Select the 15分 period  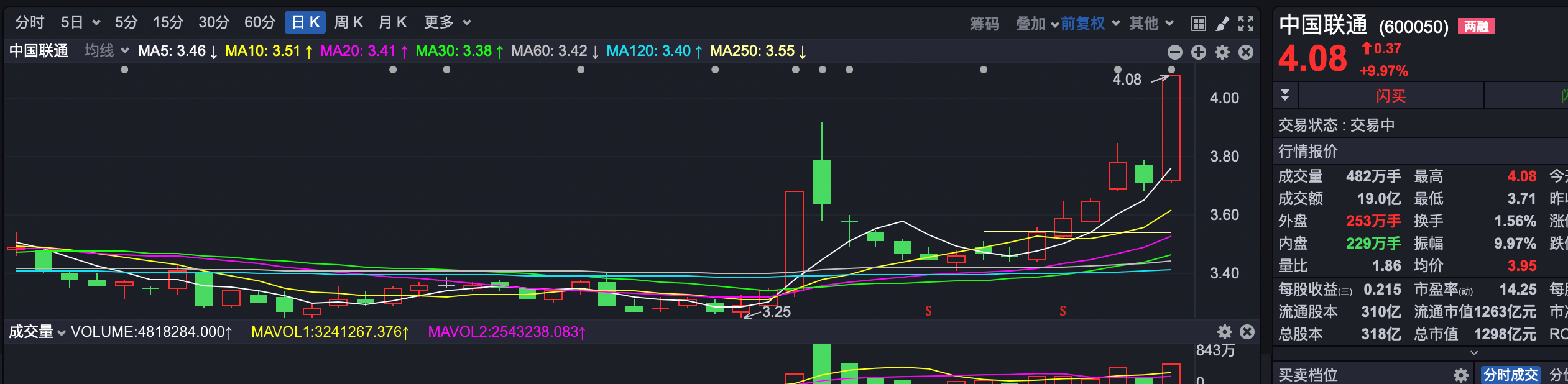168,22
